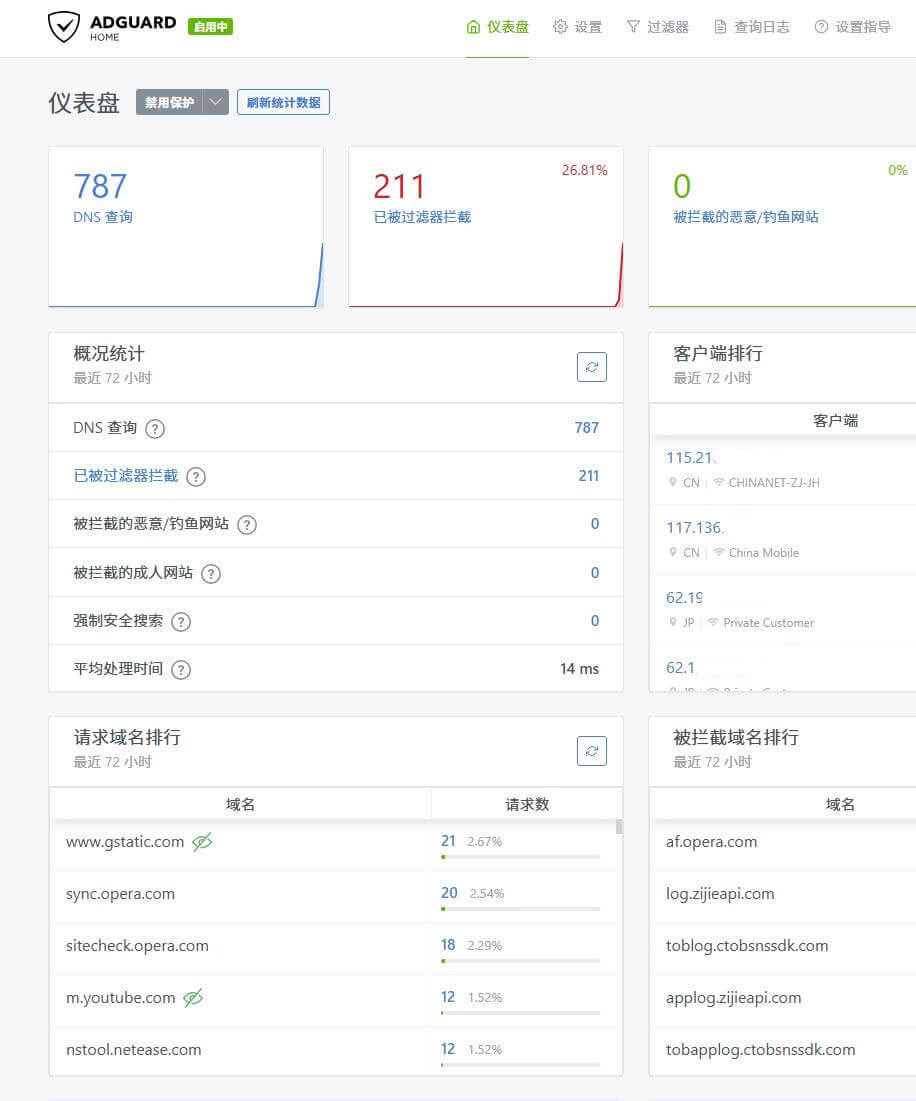
Task: Click 已被过滤器拦截 link in 概况统计
Action: tap(126, 476)
